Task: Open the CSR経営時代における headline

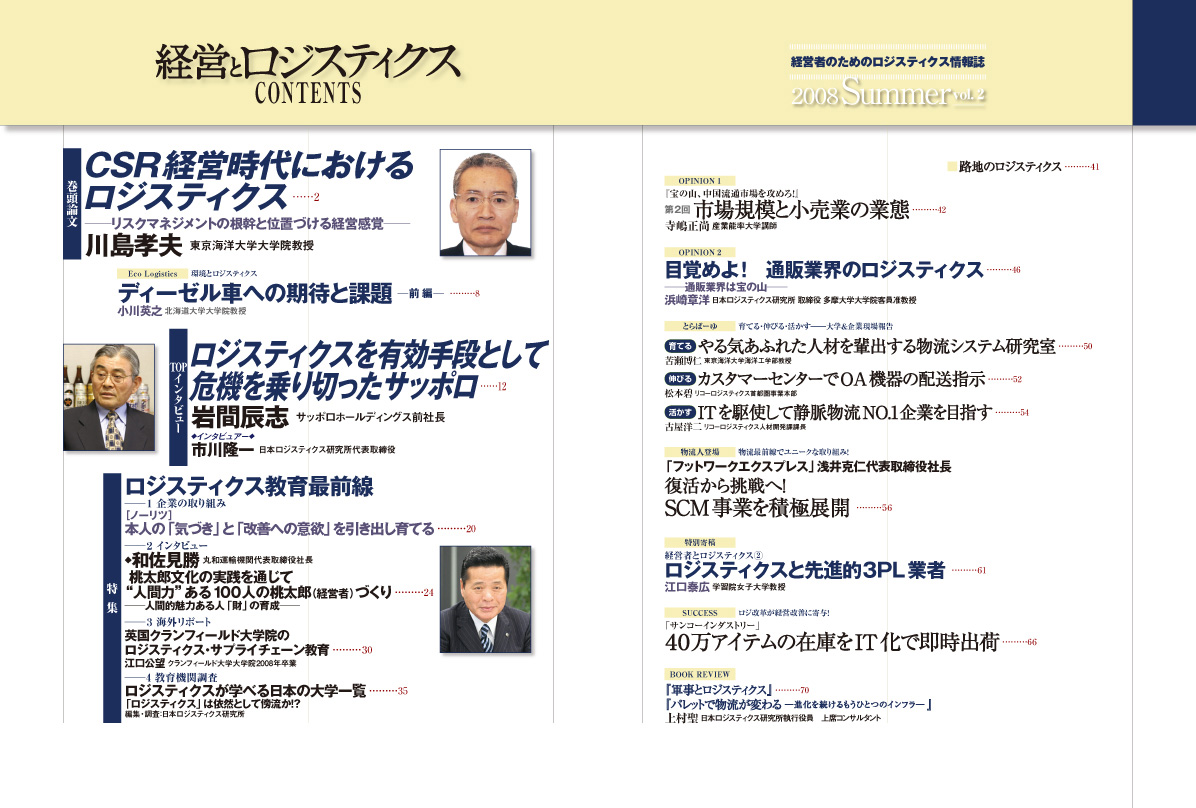Action: [249, 165]
